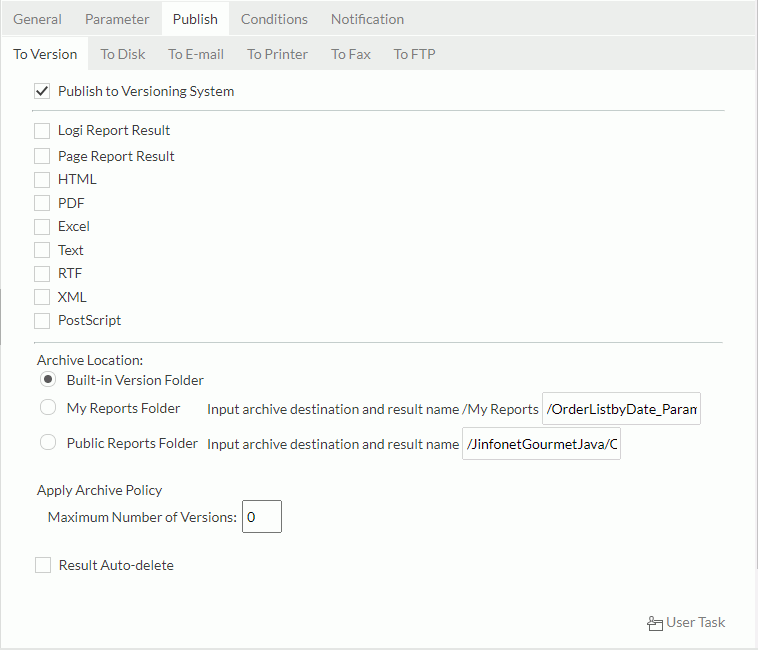Select the To Version sub-tab

click(45, 54)
